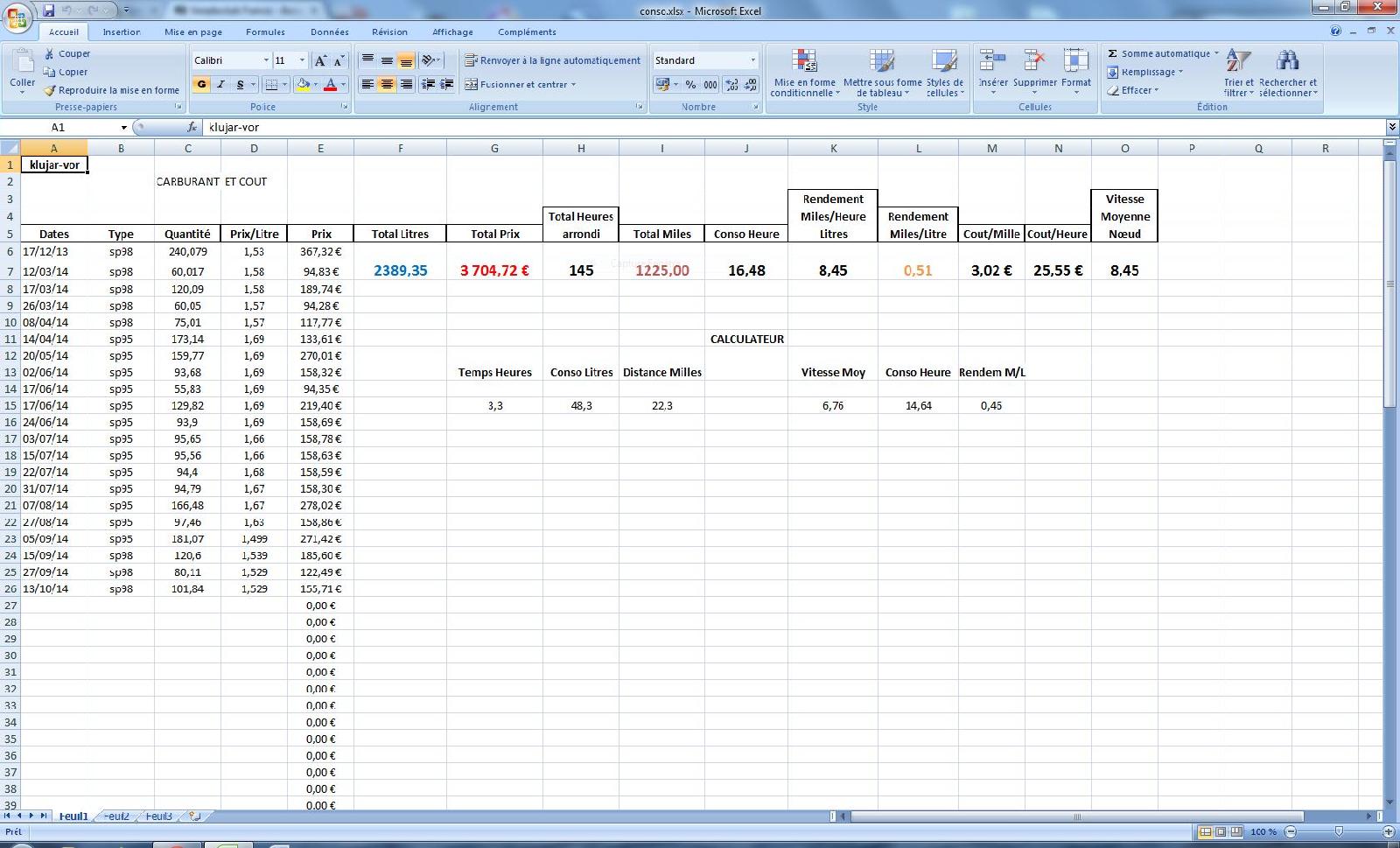Screen dimensions: 1400x848
Task: Save the workbook with the floppy icon
Action: tap(49, 11)
